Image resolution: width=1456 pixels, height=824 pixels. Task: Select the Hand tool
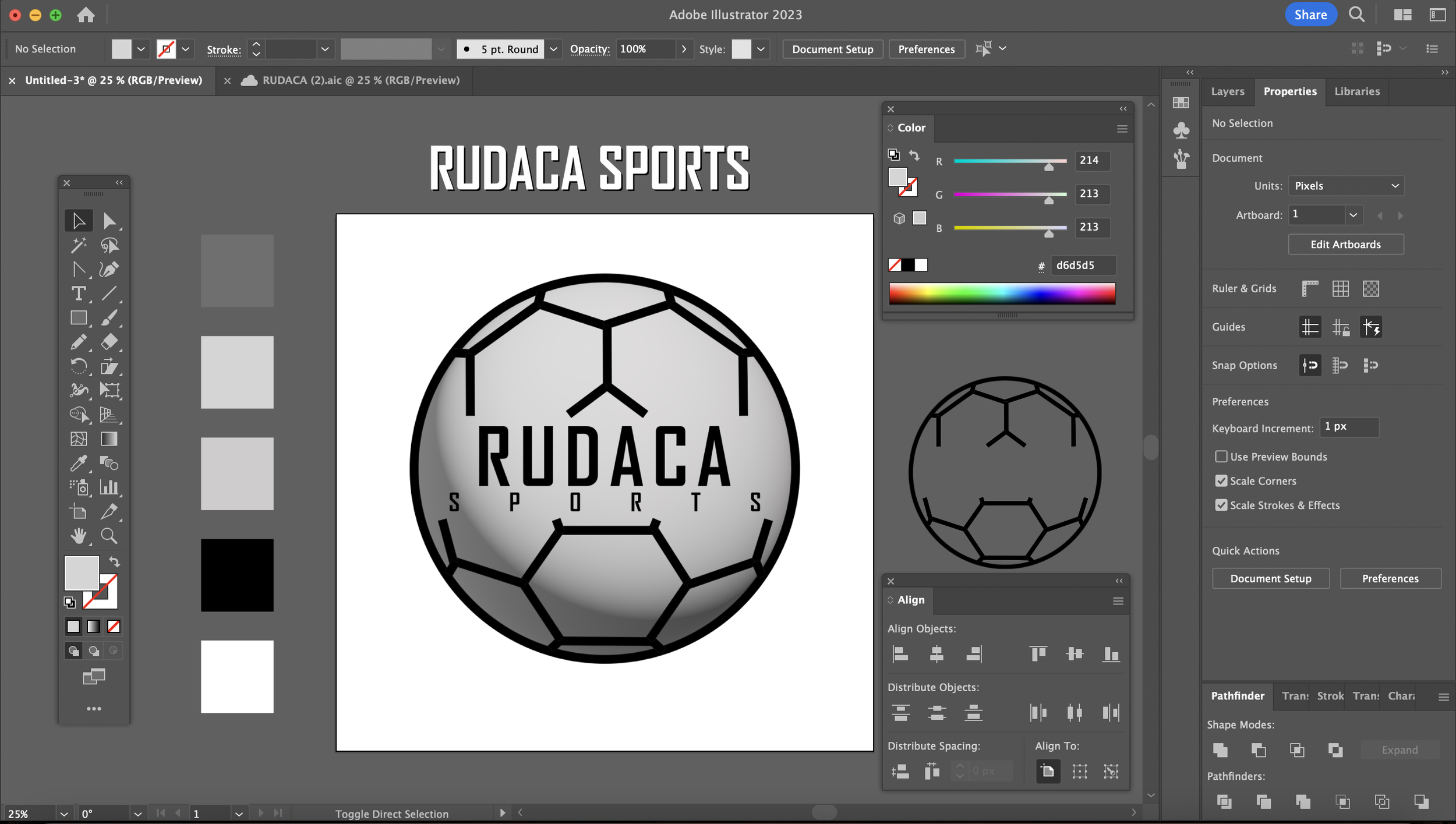[x=78, y=535]
